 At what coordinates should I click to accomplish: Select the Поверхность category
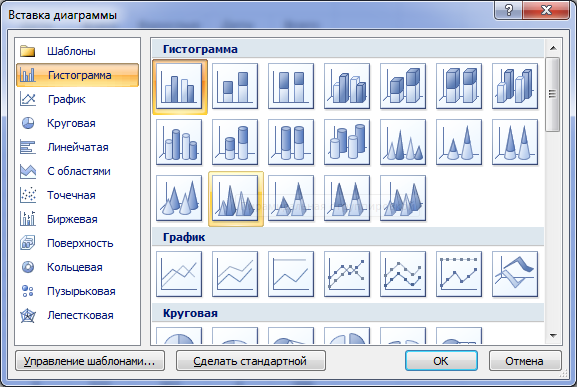point(77,243)
